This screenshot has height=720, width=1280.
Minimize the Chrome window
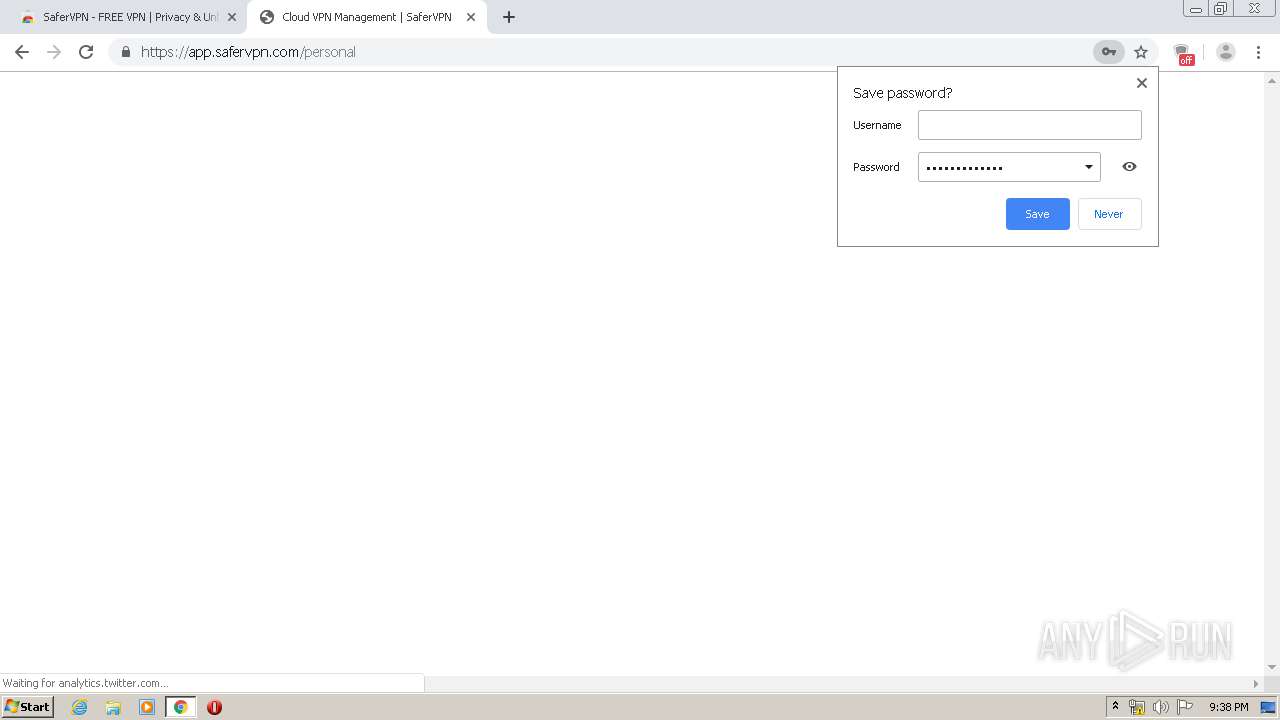1196,9
